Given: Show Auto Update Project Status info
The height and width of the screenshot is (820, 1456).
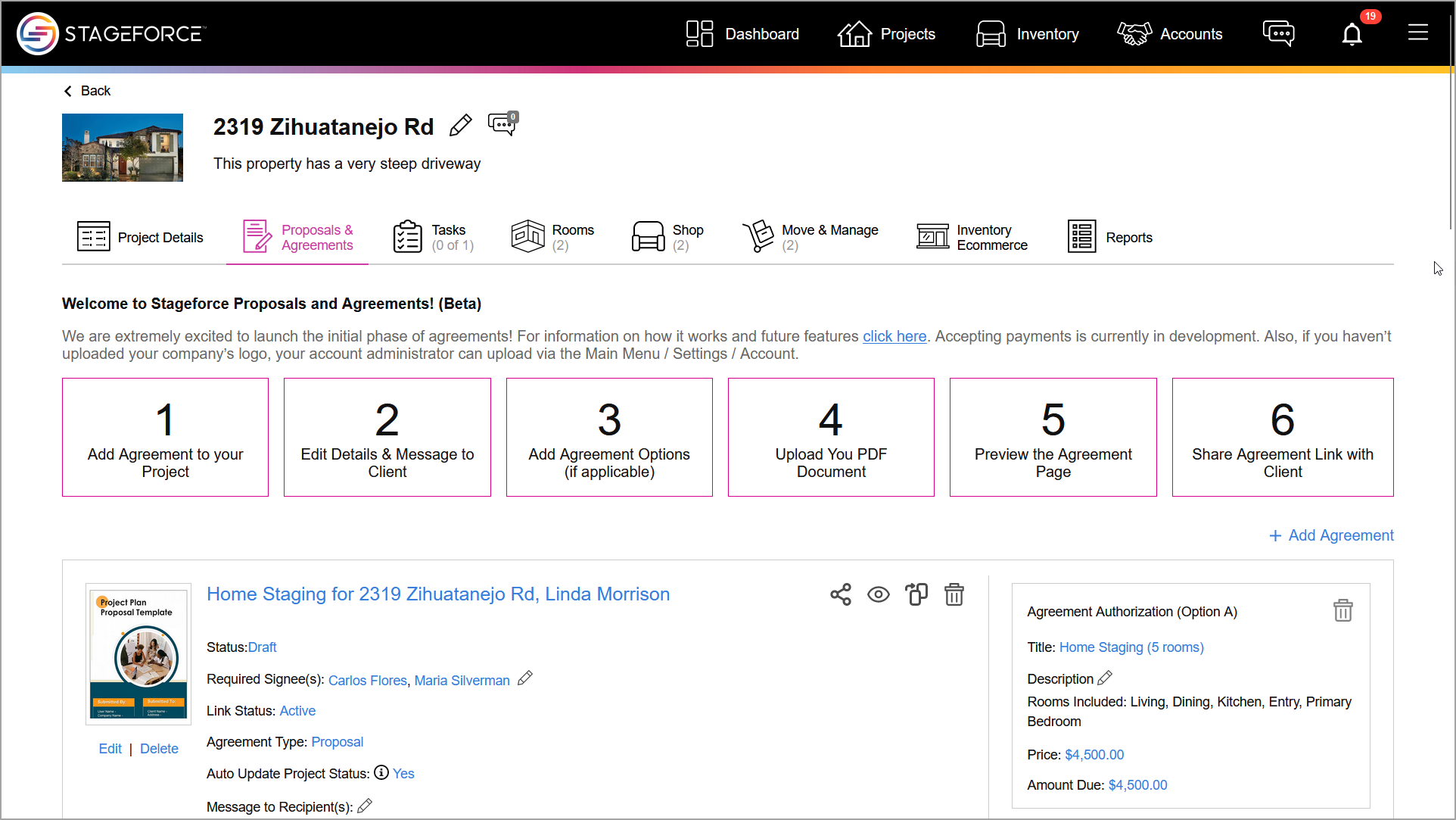Looking at the screenshot, I should click(381, 772).
